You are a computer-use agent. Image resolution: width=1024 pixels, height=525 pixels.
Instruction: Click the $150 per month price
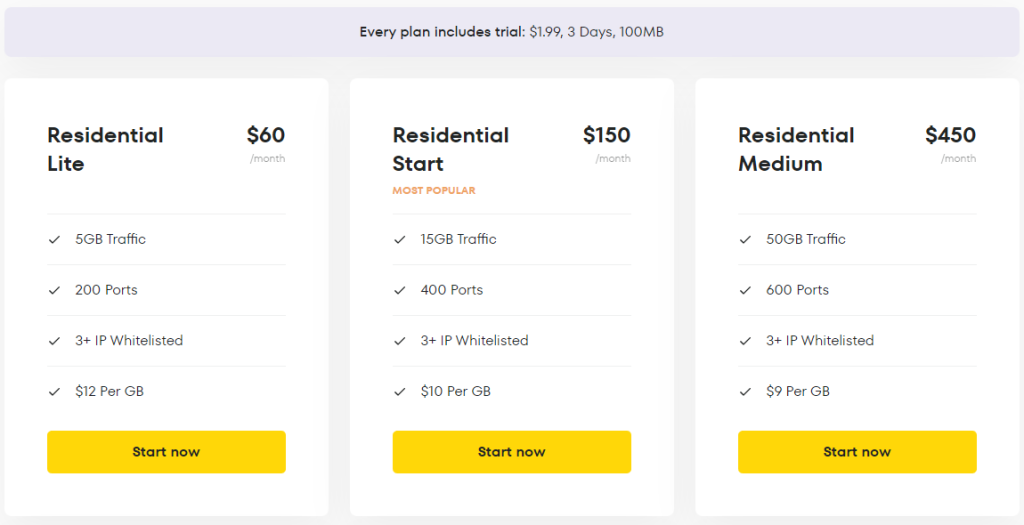pos(607,136)
